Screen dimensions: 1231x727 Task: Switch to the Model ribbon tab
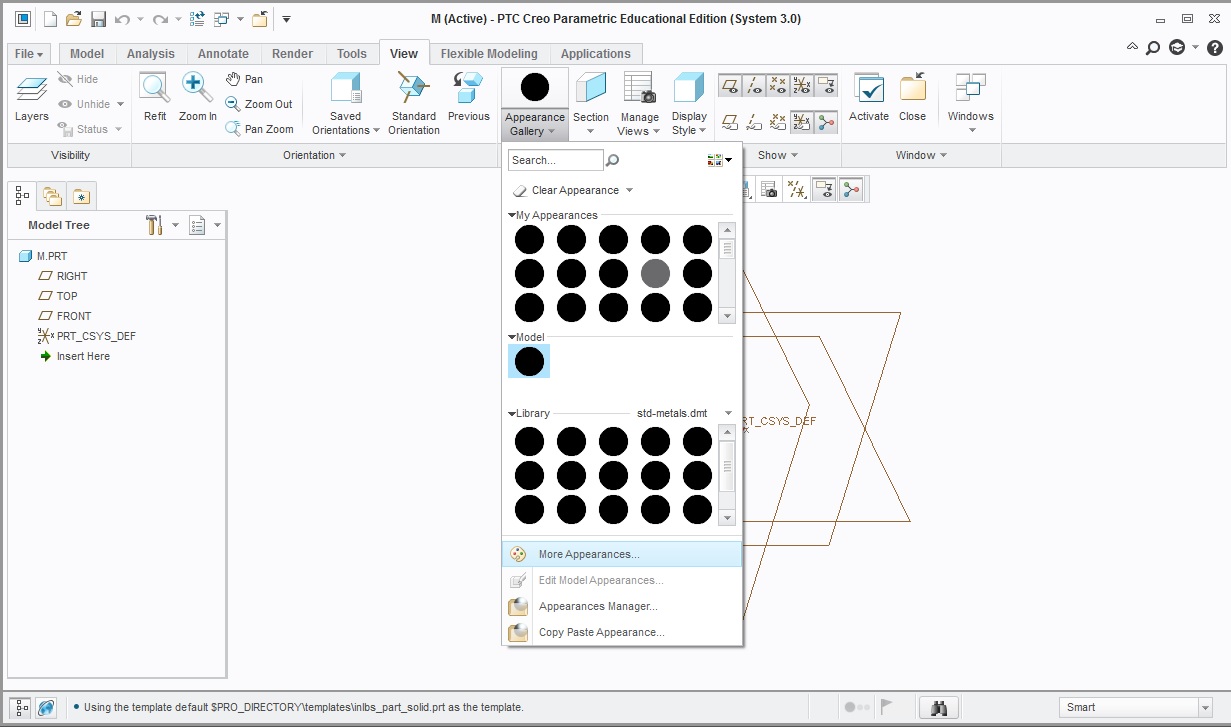click(x=87, y=54)
